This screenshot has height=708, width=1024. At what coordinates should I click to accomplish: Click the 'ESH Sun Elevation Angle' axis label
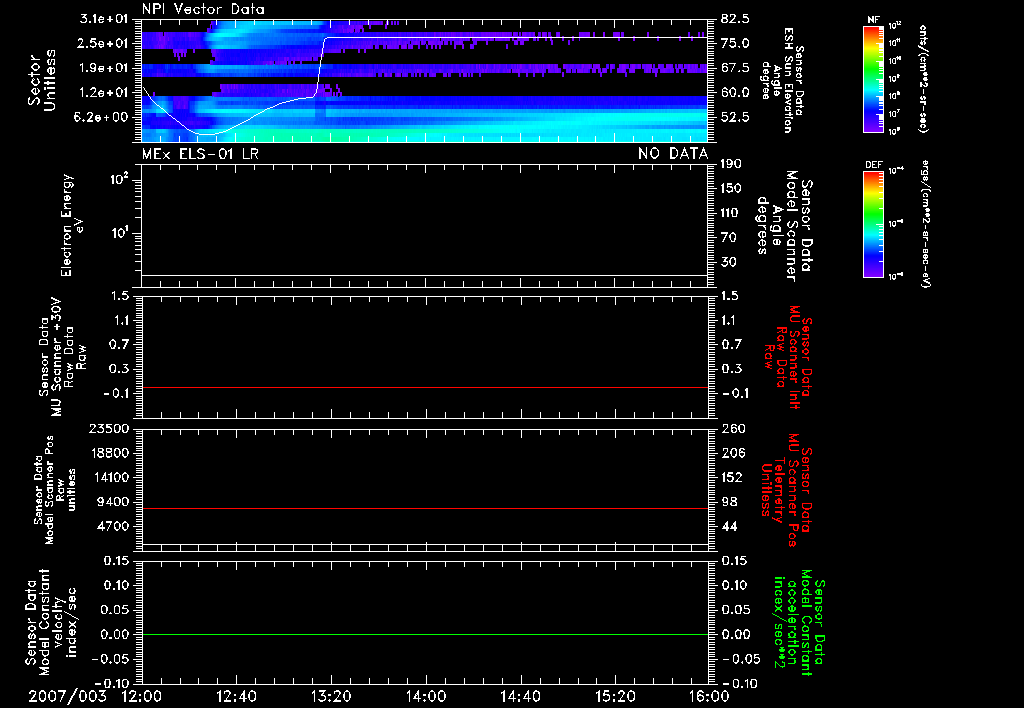click(782, 80)
